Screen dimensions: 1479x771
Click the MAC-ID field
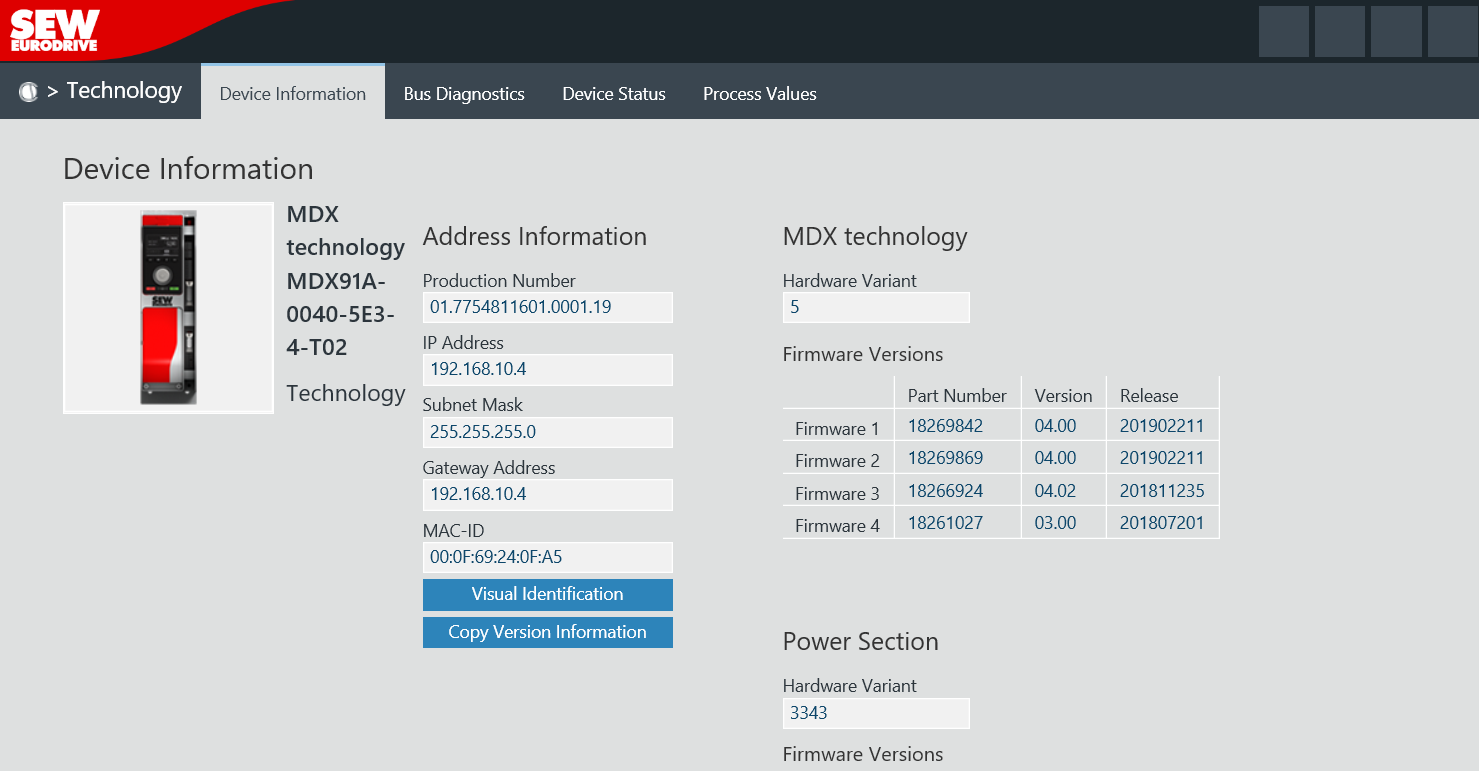tap(547, 557)
